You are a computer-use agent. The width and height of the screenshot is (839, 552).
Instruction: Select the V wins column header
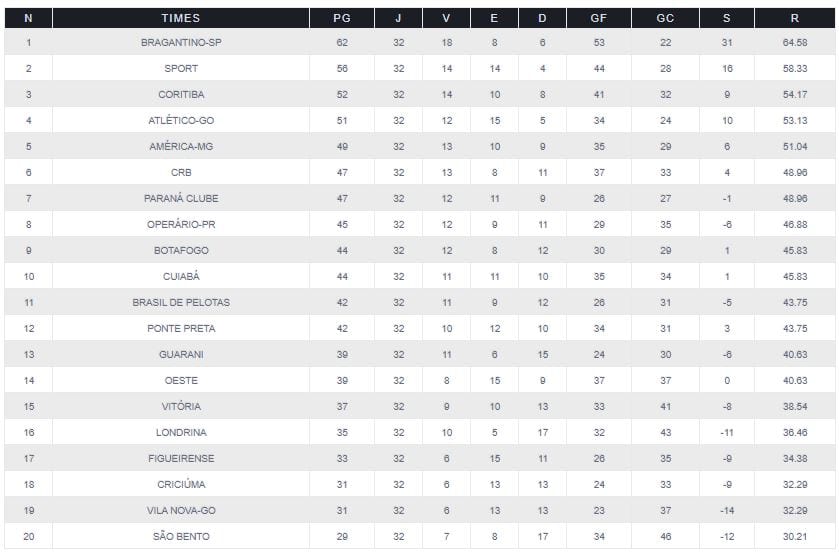point(446,18)
